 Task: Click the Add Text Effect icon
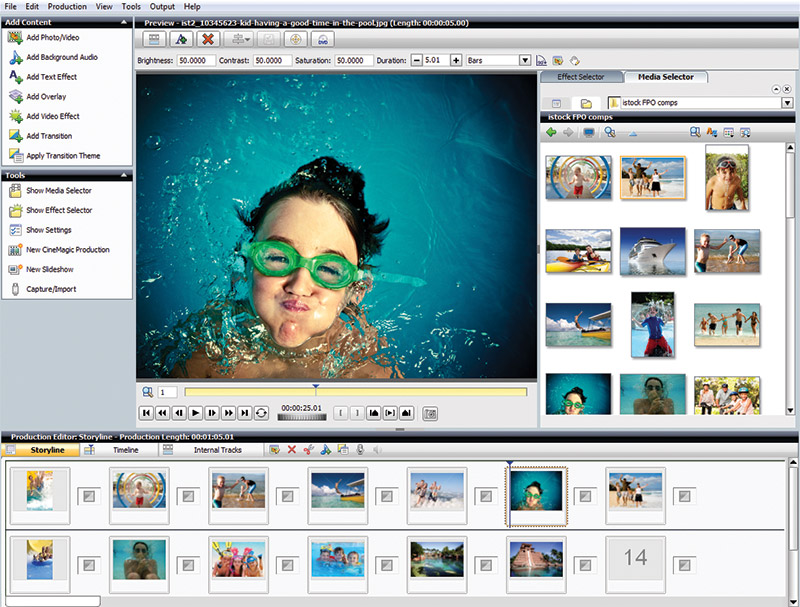pos(15,77)
